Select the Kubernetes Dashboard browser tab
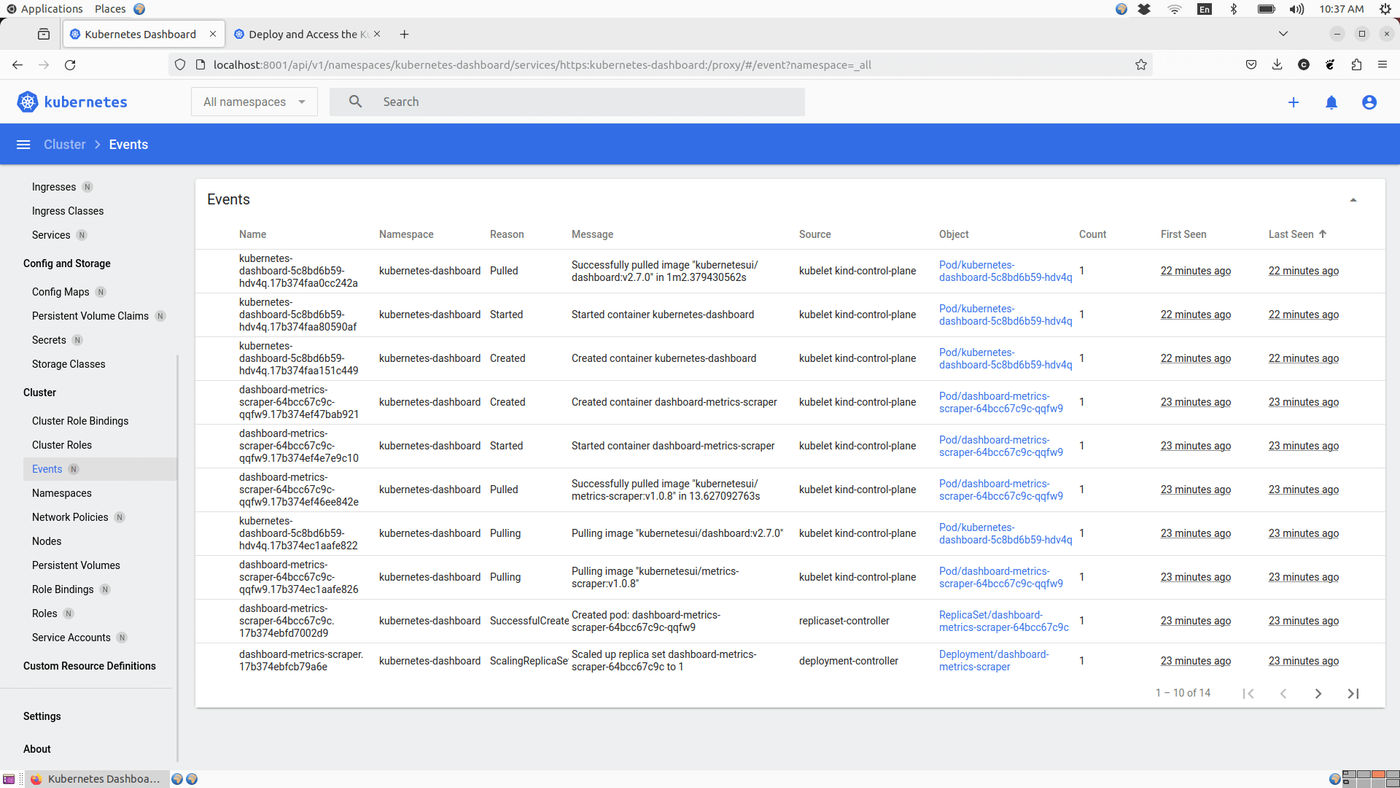The height and width of the screenshot is (788, 1400). point(143,34)
